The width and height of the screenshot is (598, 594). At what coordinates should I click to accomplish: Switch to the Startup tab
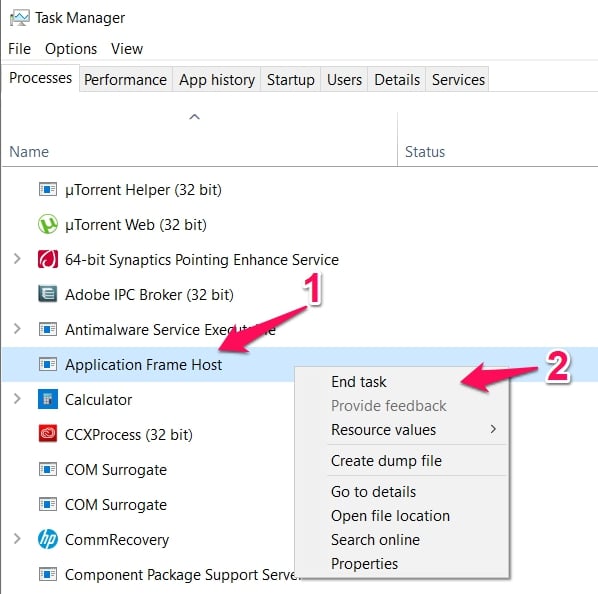tap(291, 80)
